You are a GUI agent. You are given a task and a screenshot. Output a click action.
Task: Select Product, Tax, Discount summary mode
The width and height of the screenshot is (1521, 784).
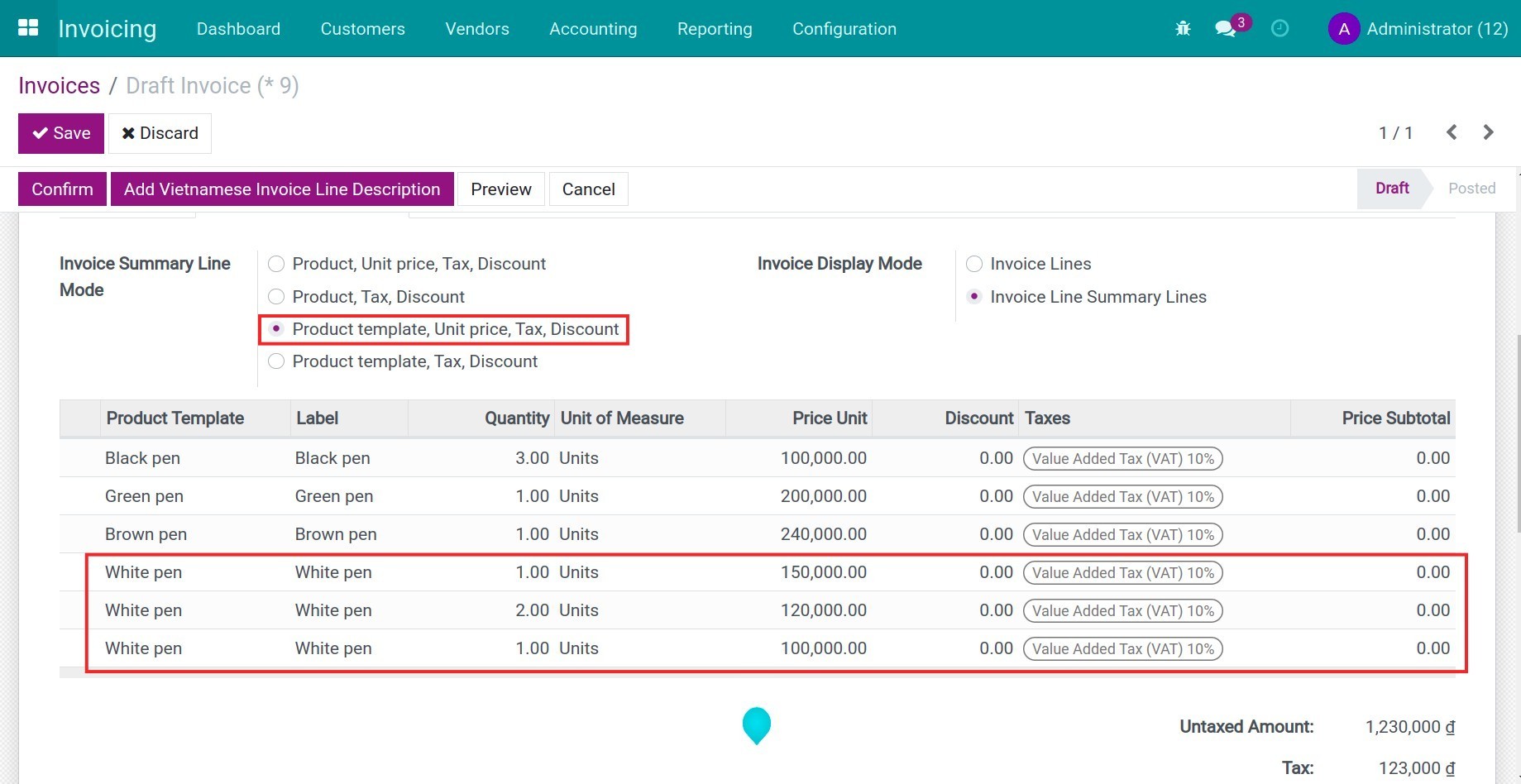[x=276, y=296]
